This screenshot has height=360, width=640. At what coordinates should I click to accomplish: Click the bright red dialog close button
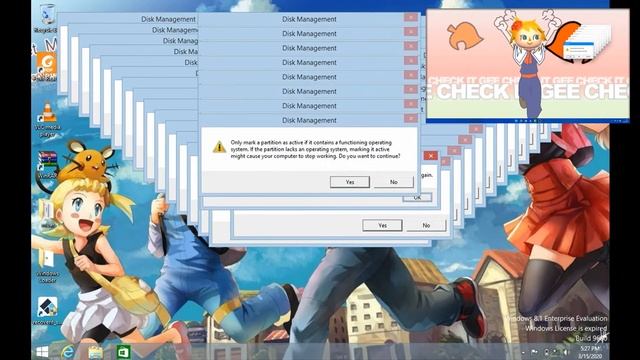point(431,156)
